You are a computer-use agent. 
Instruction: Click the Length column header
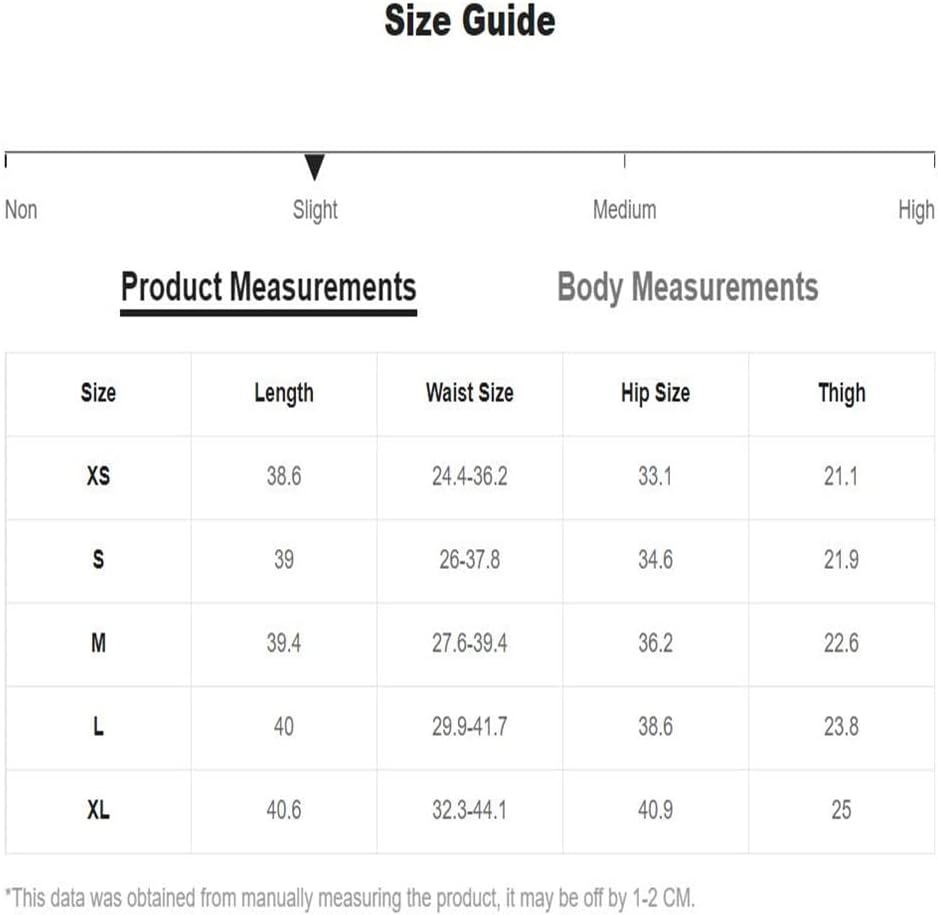pos(284,394)
